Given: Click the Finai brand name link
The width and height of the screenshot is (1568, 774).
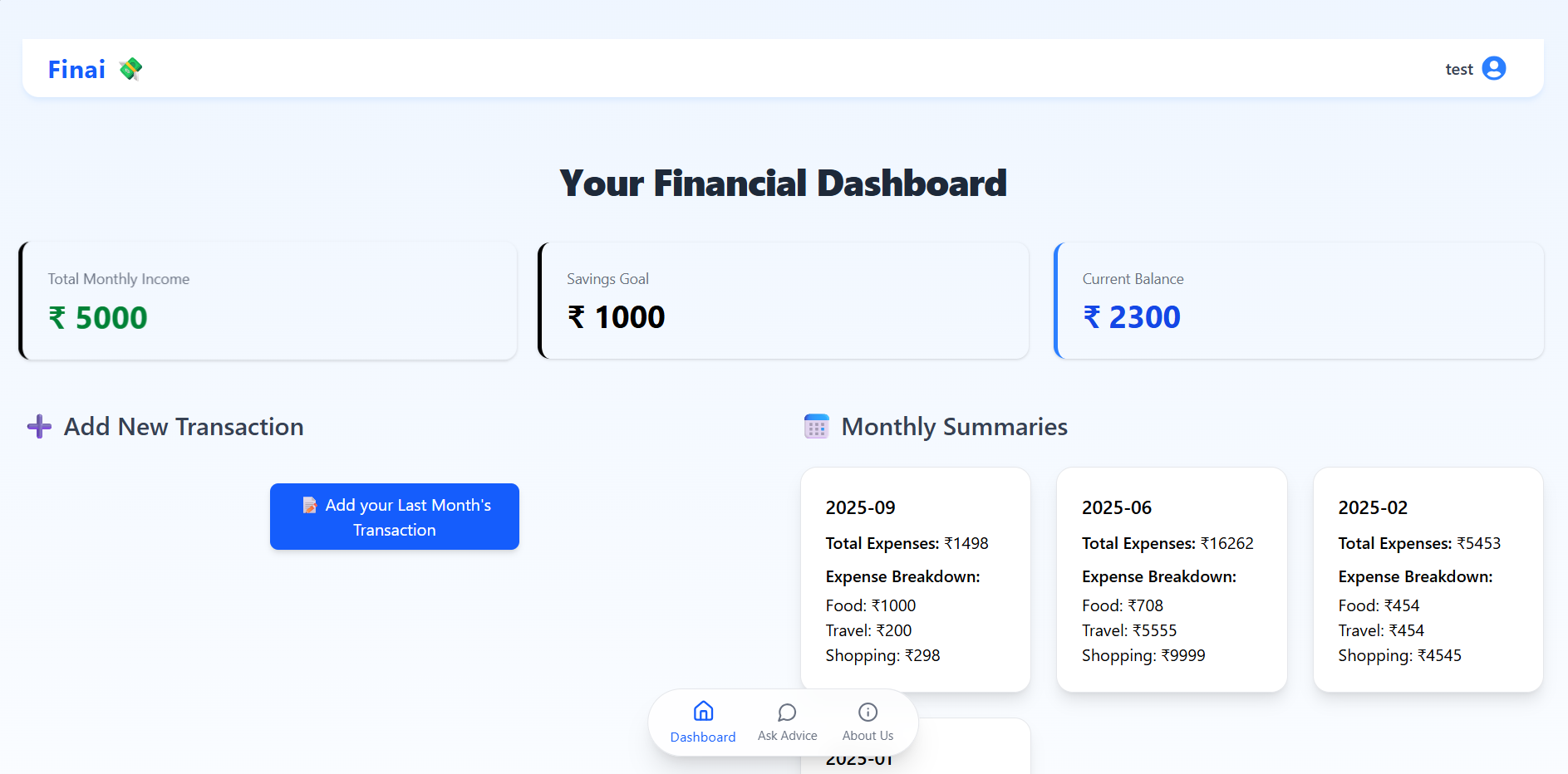Looking at the screenshot, I should point(76,69).
